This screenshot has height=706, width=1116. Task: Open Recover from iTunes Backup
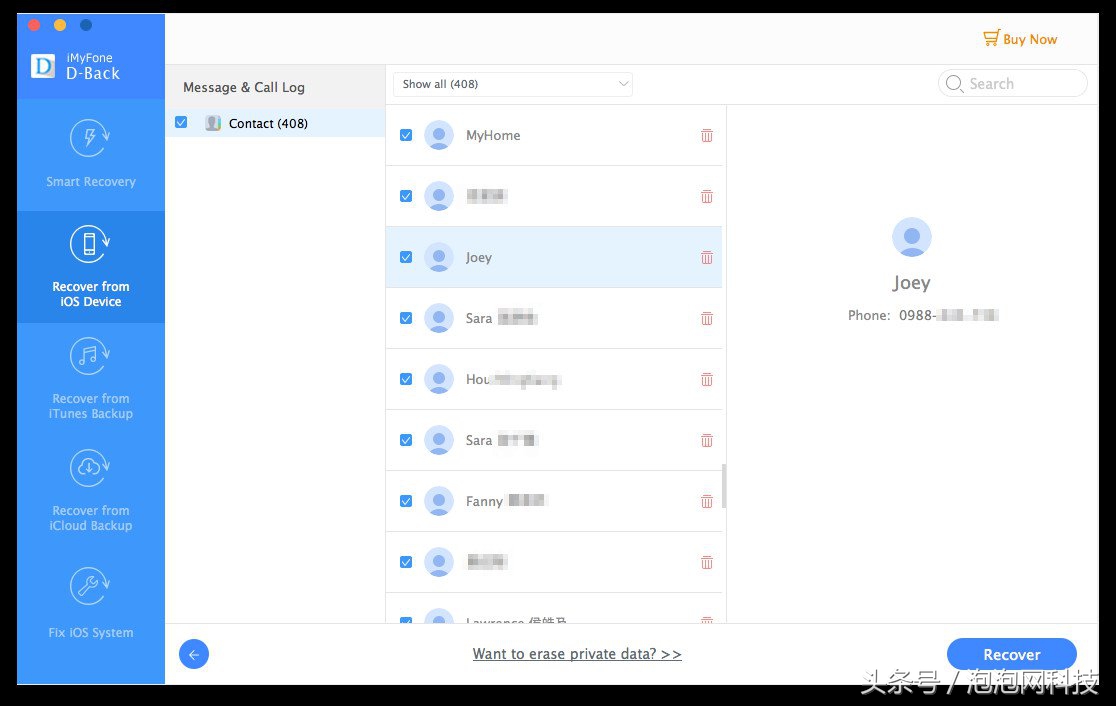pos(90,378)
